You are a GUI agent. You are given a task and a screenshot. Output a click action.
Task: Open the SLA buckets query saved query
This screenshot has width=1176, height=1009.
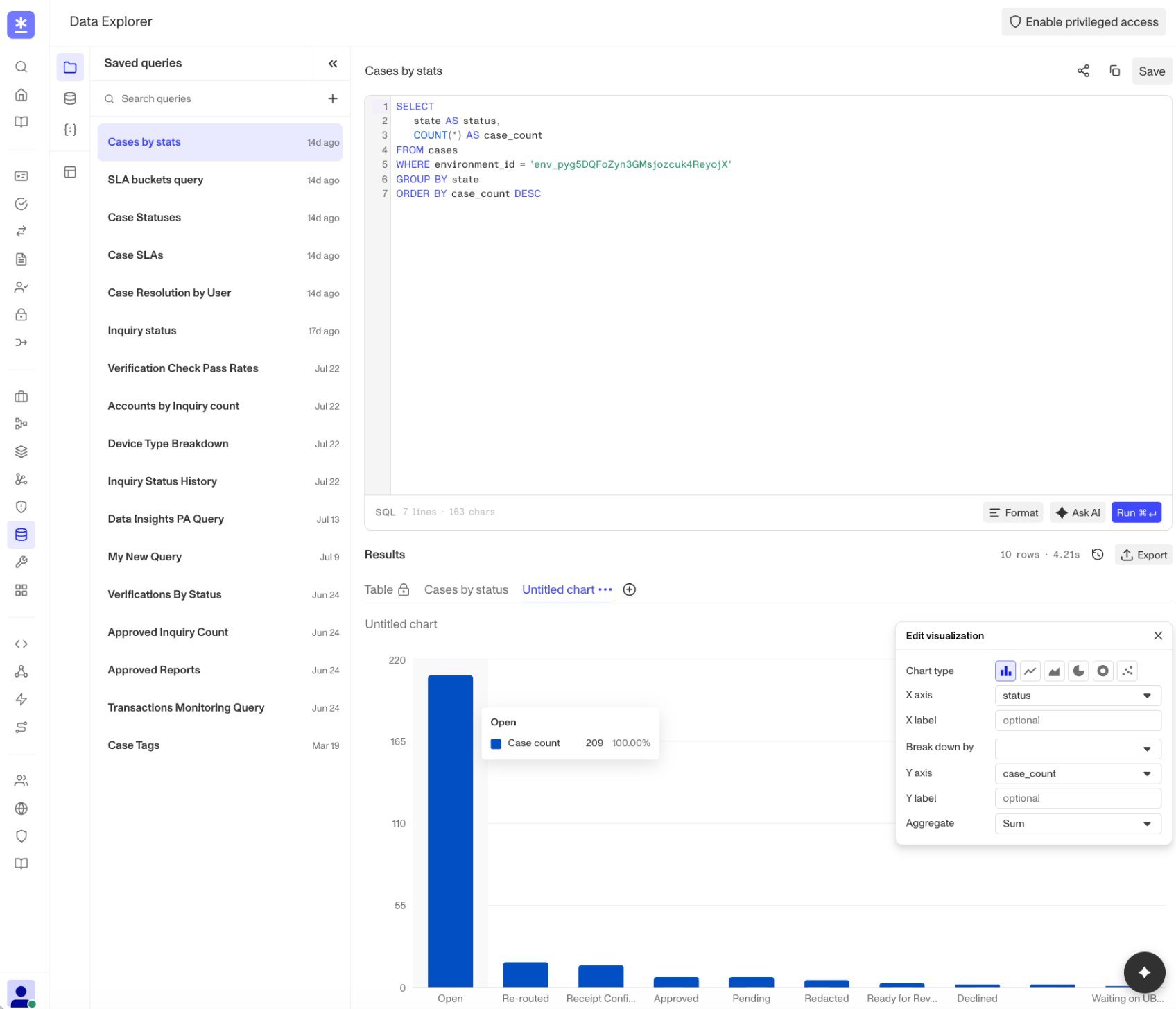coord(220,180)
